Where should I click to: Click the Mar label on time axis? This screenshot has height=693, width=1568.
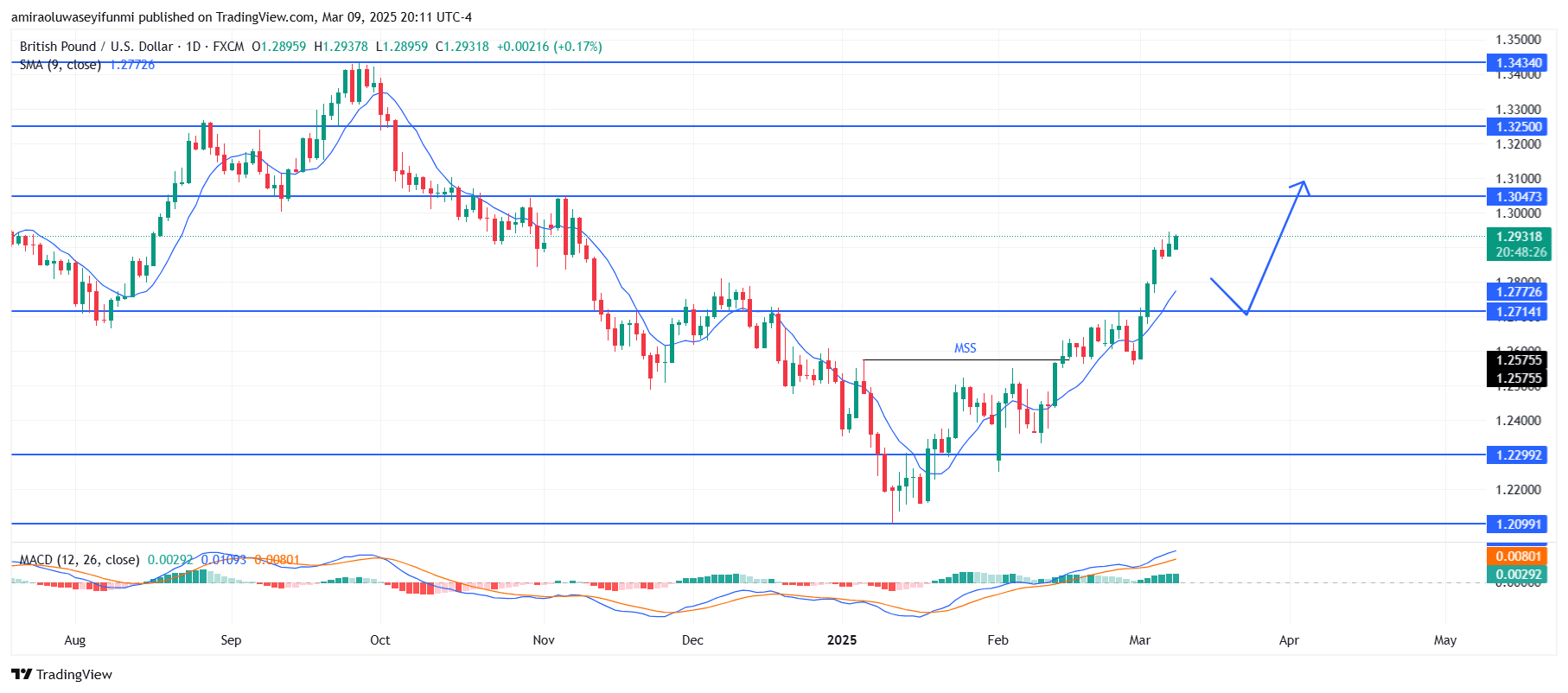point(1139,640)
